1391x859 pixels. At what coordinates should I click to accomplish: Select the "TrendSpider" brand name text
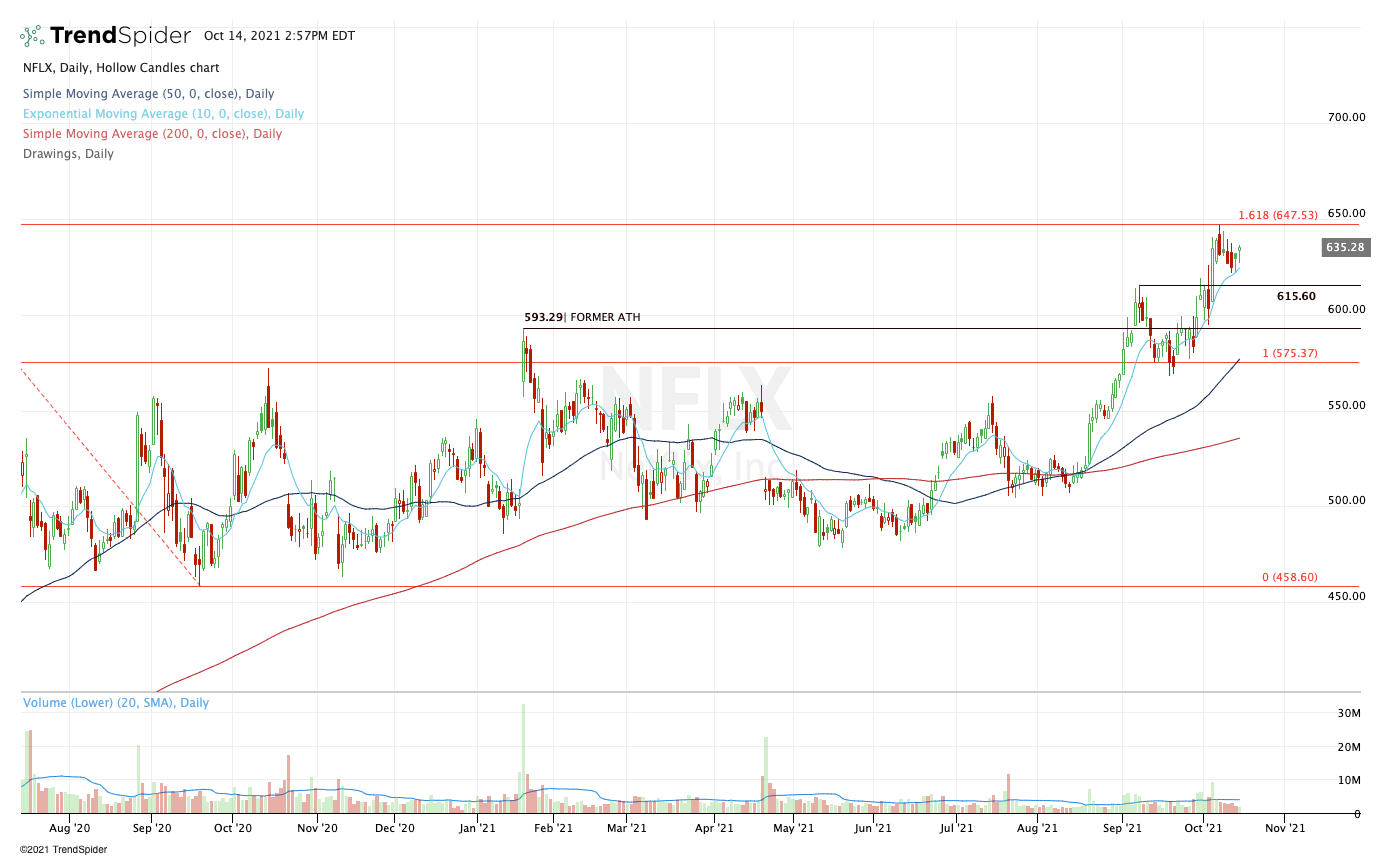tap(120, 36)
